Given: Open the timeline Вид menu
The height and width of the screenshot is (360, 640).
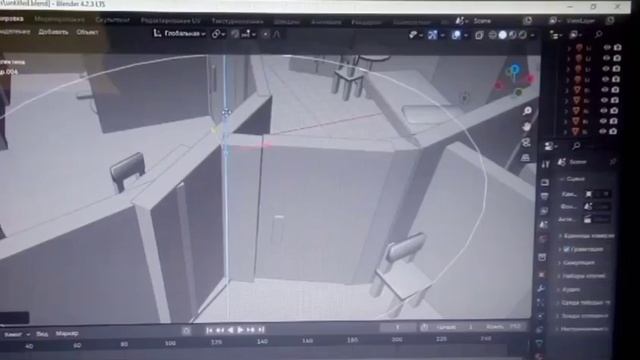Looking at the screenshot, I should [x=42, y=334].
